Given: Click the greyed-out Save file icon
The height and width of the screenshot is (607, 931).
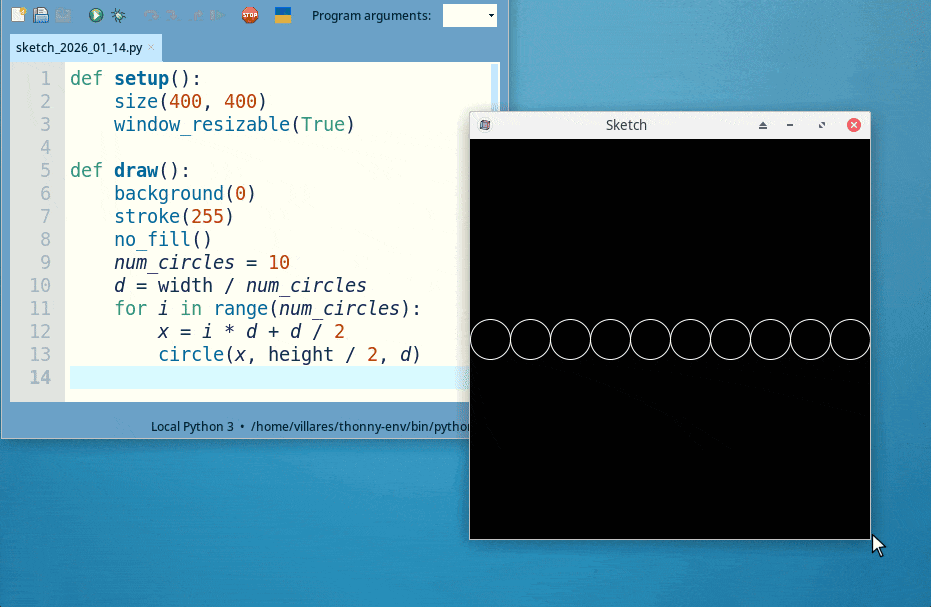Looking at the screenshot, I should pyautogui.click(x=63, y=15).
